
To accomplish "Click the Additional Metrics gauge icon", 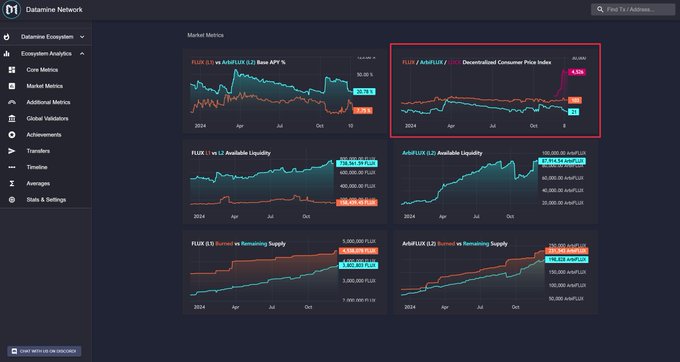I will 12,102.
